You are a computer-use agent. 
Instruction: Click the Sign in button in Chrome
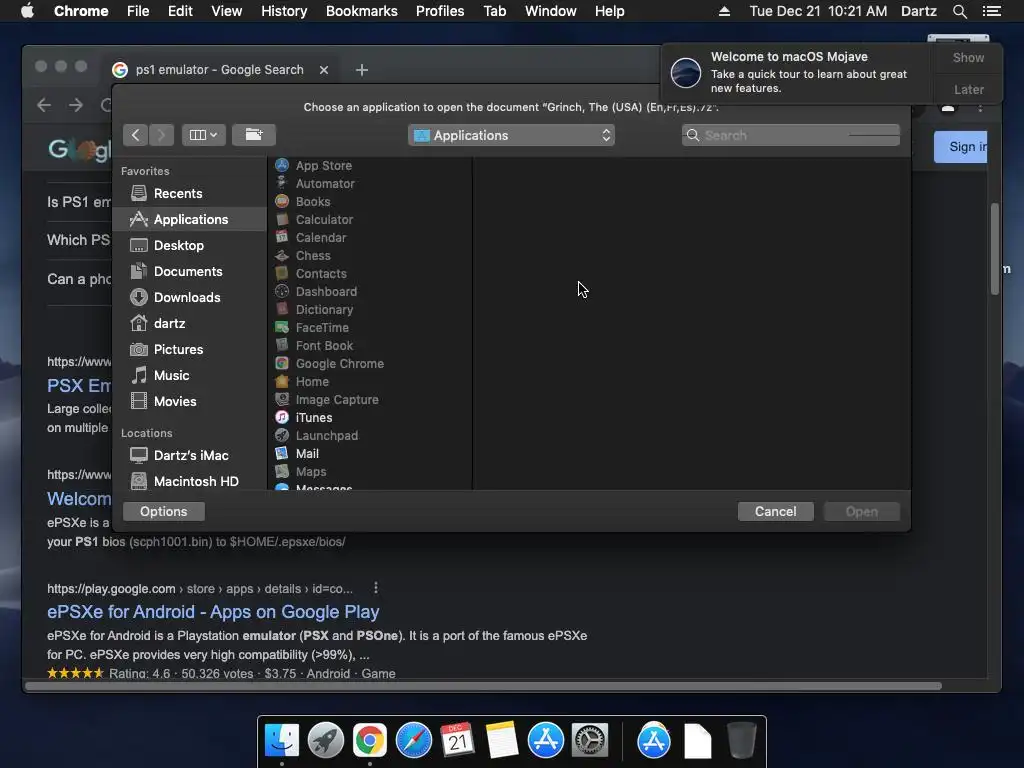(961, 146)
